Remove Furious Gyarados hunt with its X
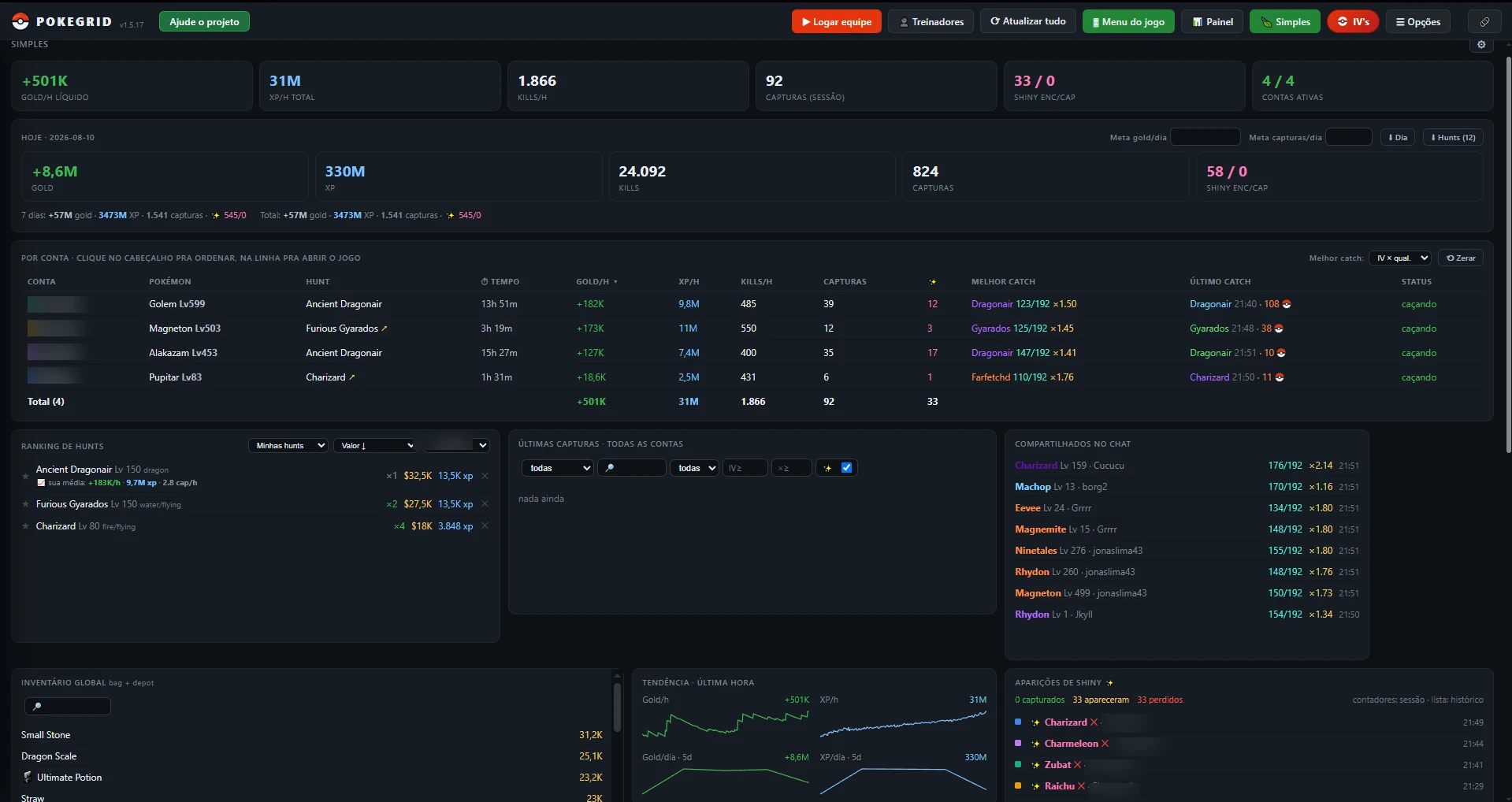1512x802 pixels. pyautogui.click(x=485, y=504)
